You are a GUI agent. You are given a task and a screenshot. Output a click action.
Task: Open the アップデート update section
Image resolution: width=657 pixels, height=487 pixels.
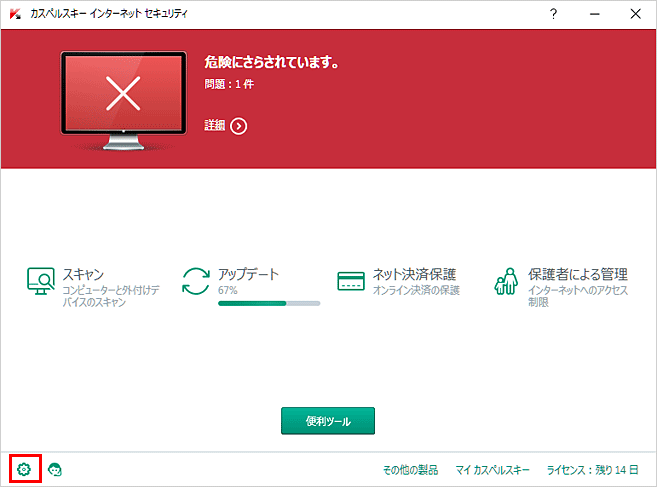248,275
